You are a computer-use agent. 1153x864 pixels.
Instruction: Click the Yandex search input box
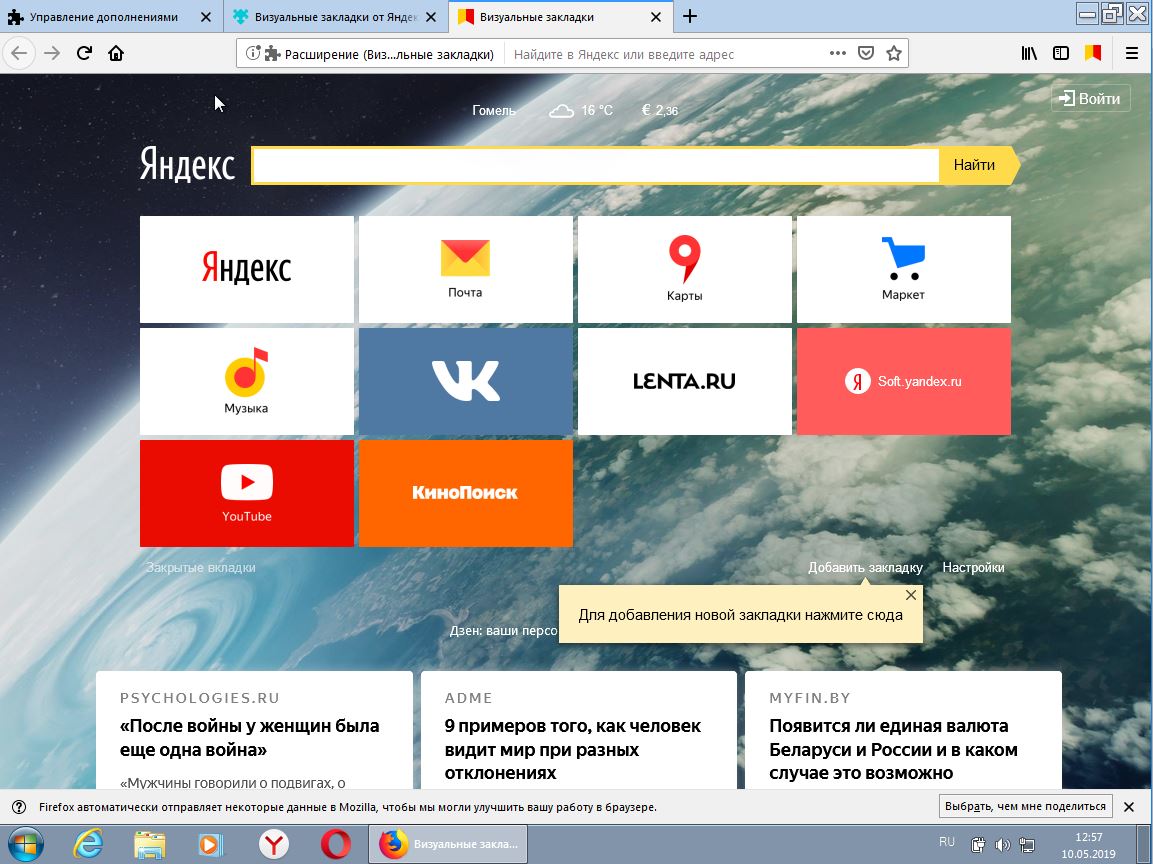(x=595, y=165)
